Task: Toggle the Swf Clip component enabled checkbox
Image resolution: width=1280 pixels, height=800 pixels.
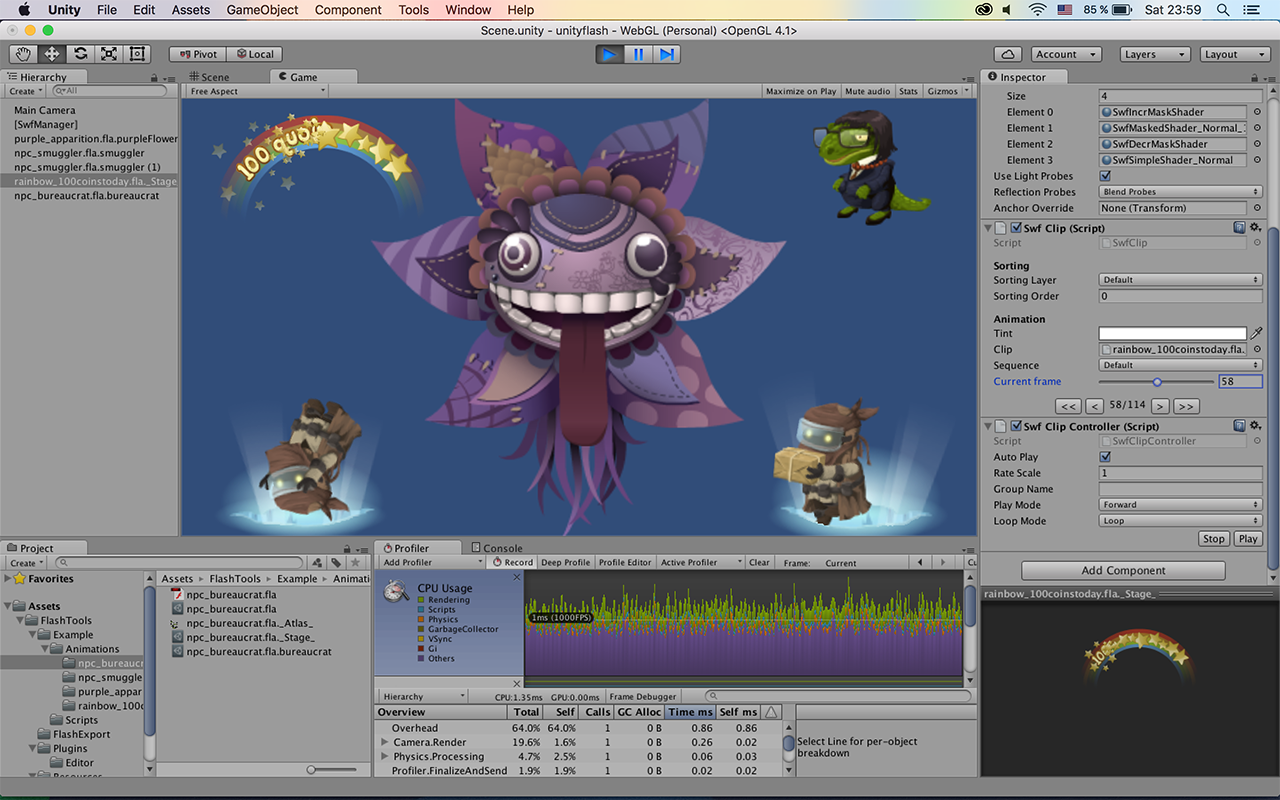Action: point(1016,228)
